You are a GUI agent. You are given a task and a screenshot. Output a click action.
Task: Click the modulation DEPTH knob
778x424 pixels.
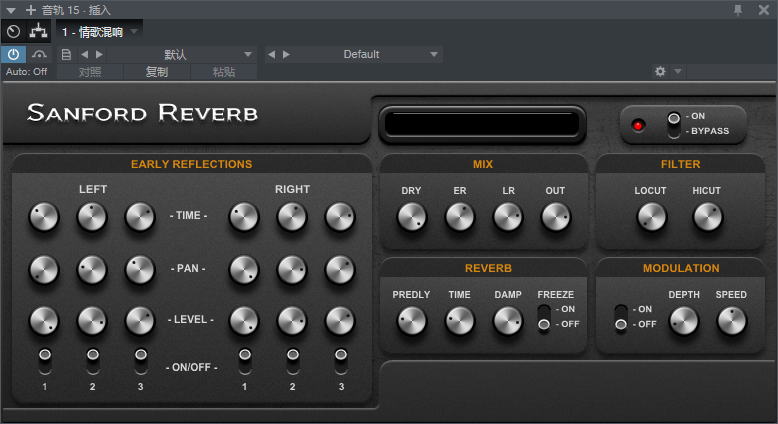(684, 321)
